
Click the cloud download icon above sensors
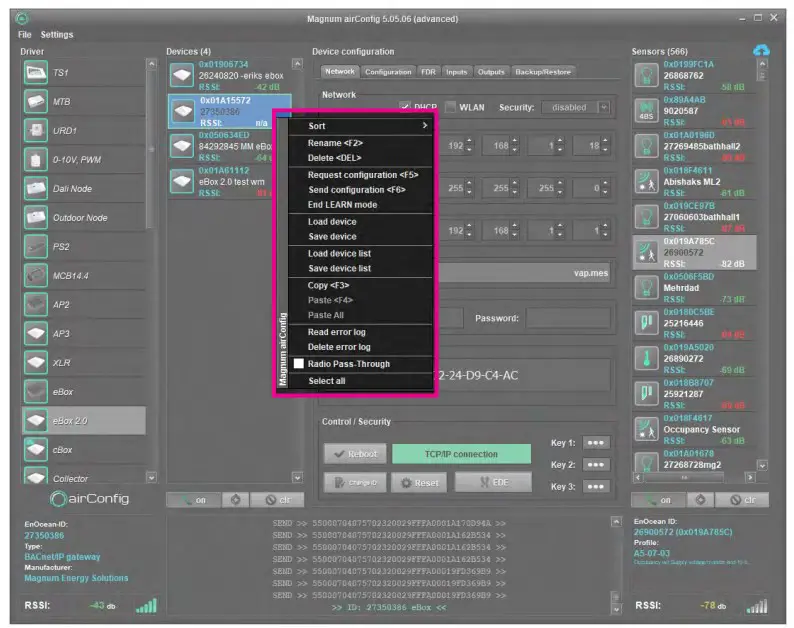point(761,50)
